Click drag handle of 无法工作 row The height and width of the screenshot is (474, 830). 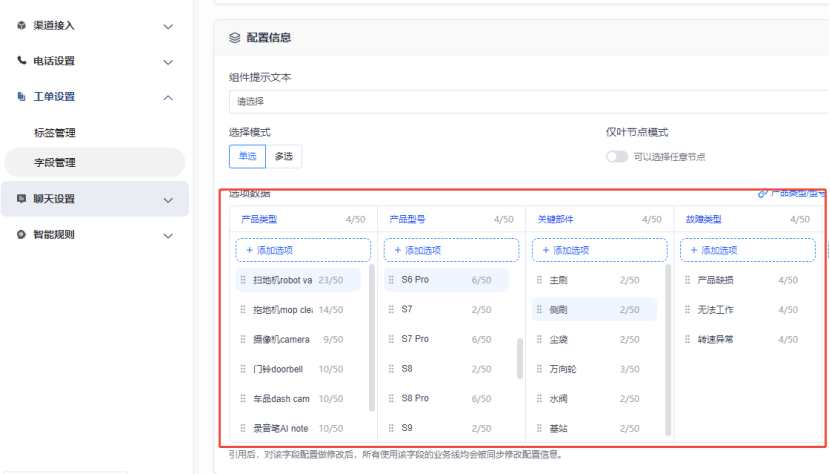coord(688,309)
